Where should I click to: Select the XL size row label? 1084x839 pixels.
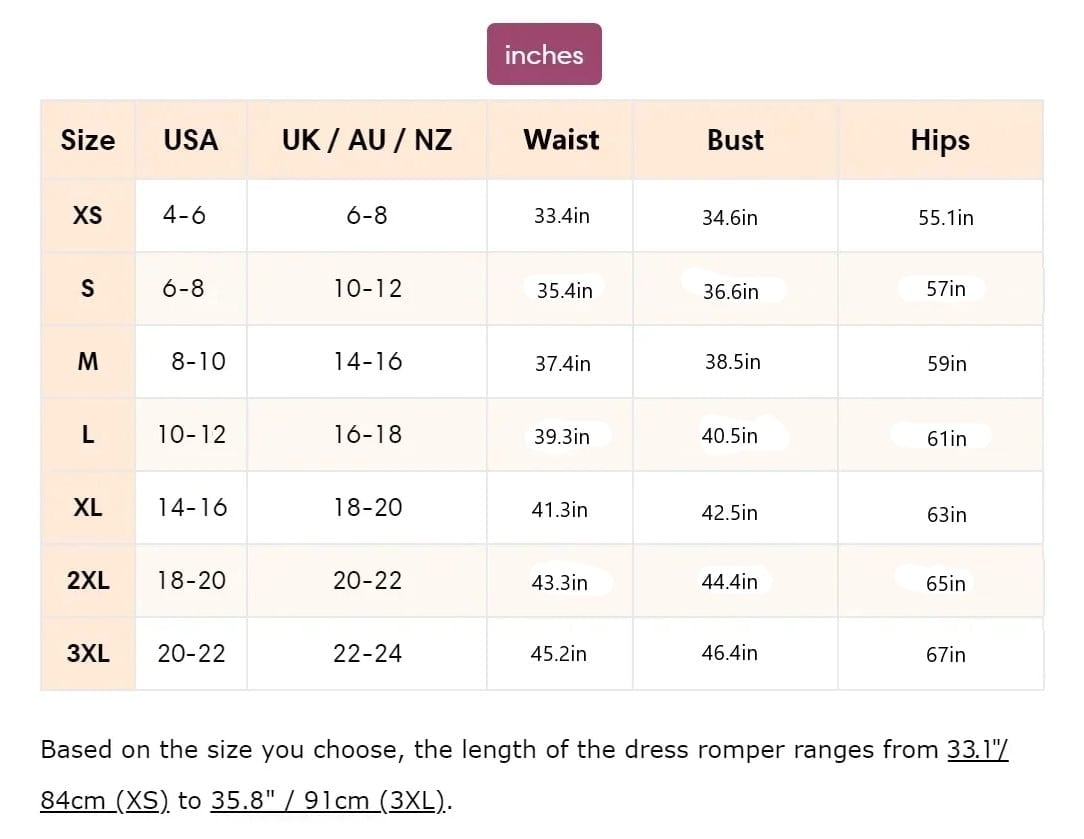pyautogui.click(x=88, y=508)
